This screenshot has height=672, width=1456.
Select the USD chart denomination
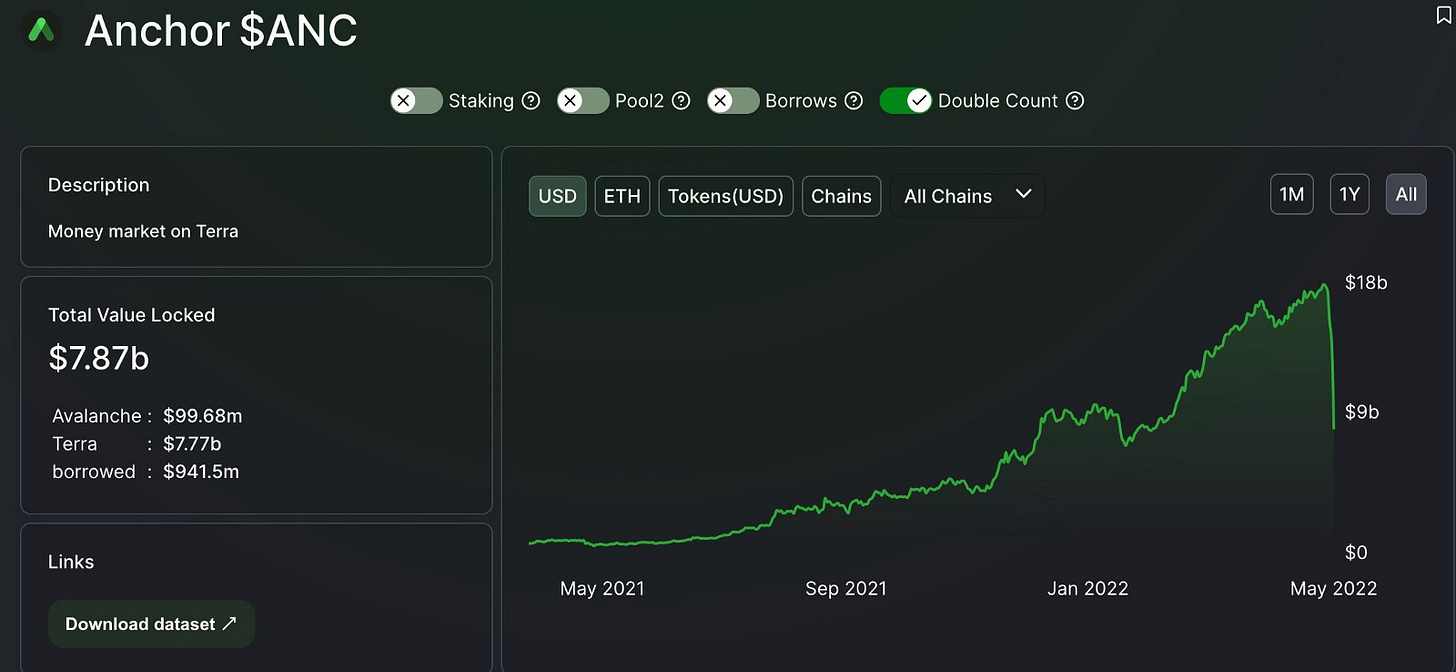[557, 196]
